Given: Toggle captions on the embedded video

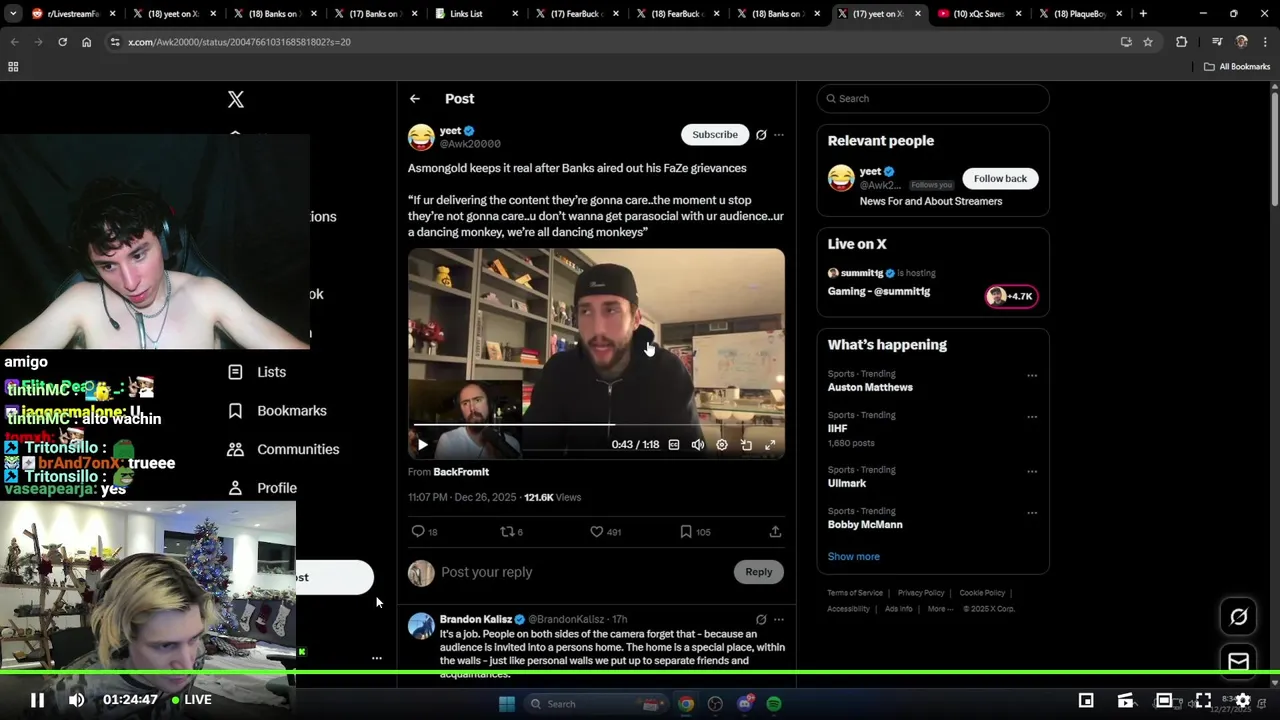Looking at the screenshot, I should [674, 445].
